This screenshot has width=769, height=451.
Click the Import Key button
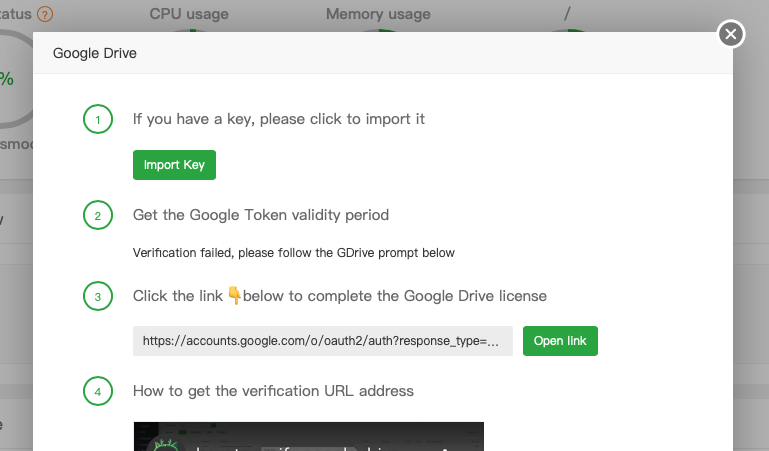[174, 165]
